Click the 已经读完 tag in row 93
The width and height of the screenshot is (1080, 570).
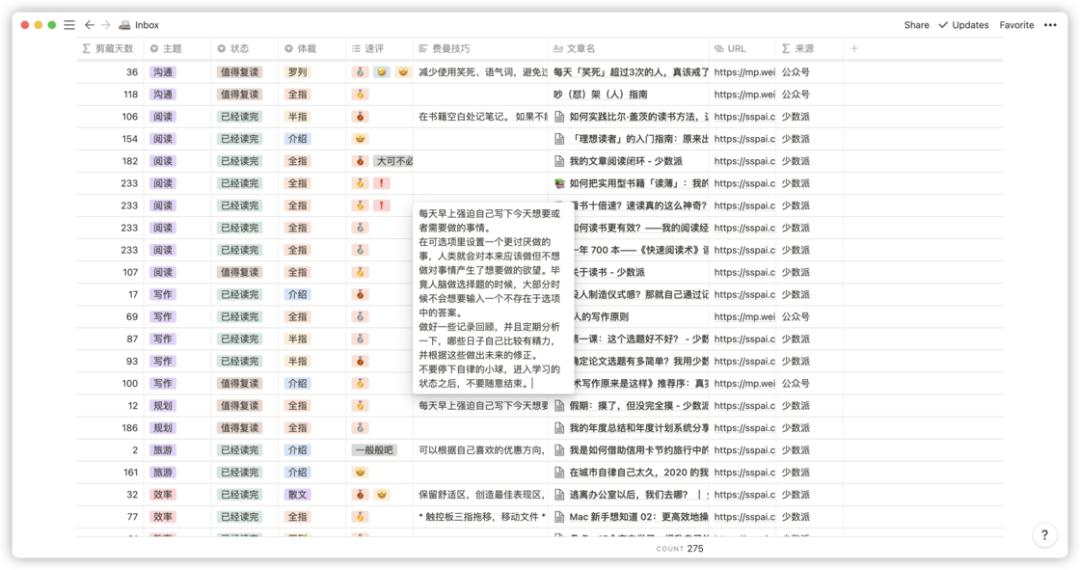click(x=240, y=361)
